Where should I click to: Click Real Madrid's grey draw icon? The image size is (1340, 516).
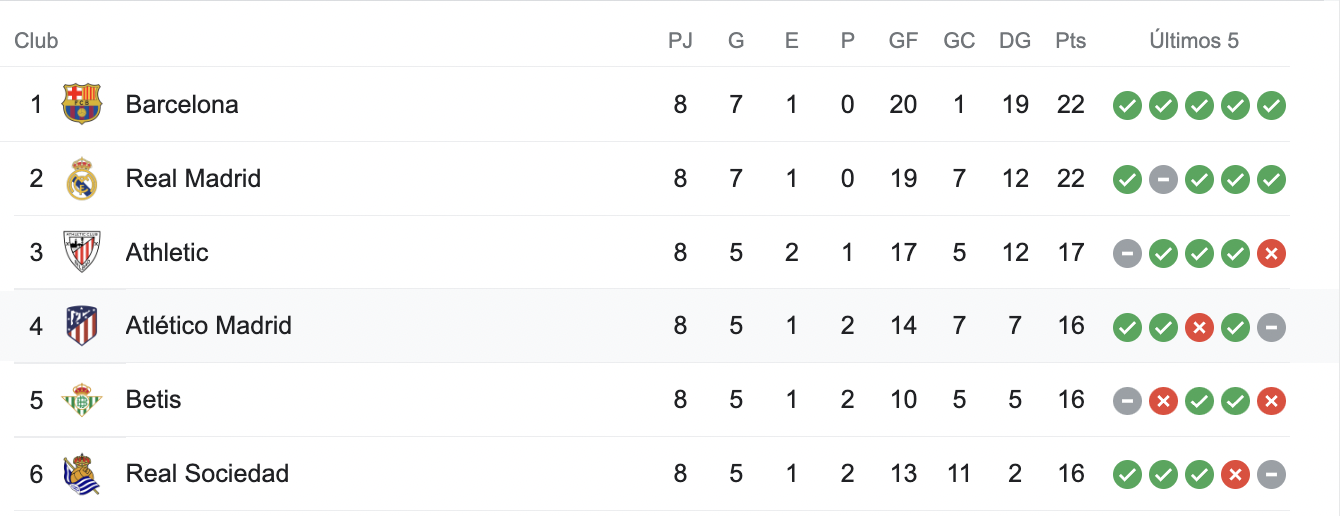[1163, 179]
